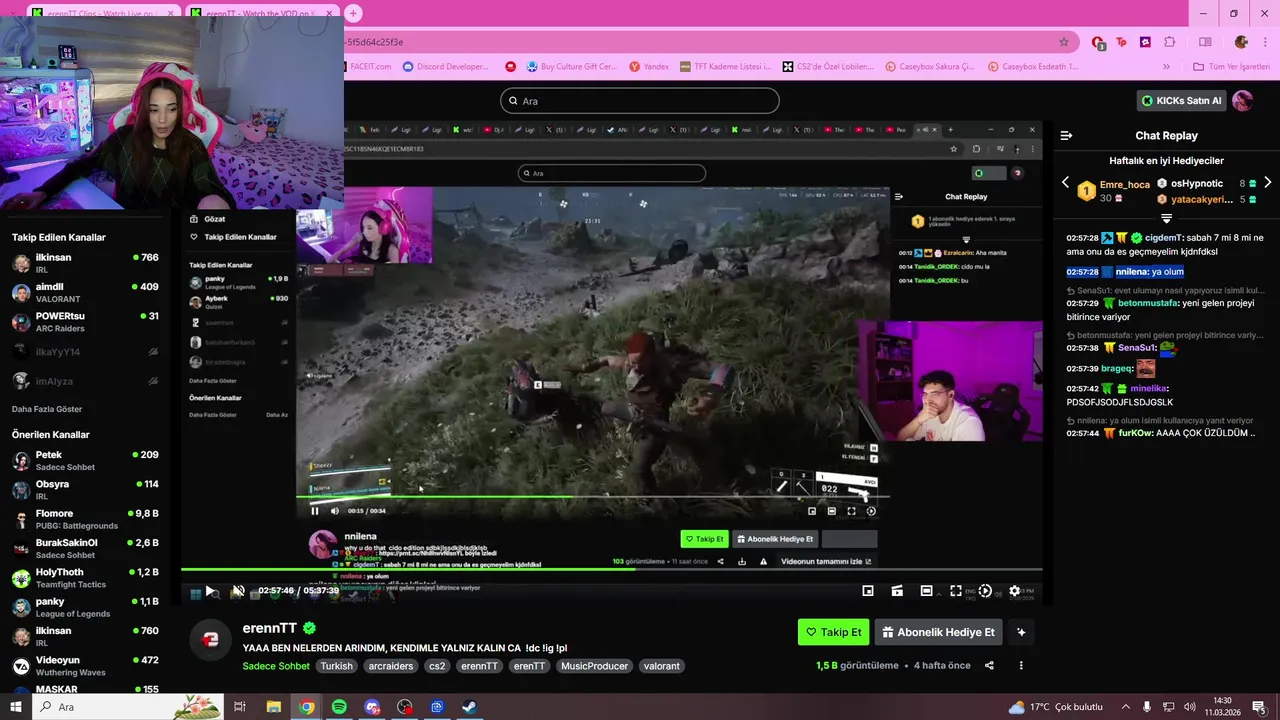Open the VOD player settings gear
This screenshot has height=720, width=1280.
coord(1015,591)
